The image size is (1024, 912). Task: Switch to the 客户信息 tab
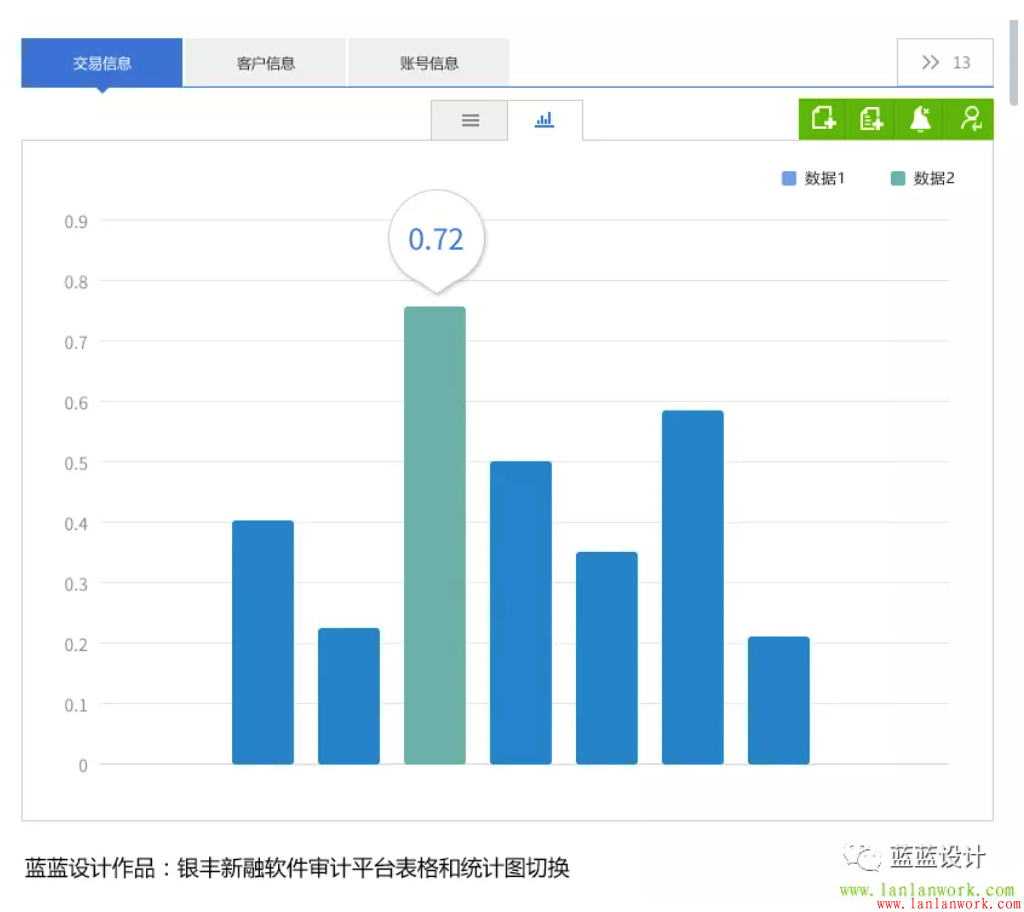click(264, 61)
